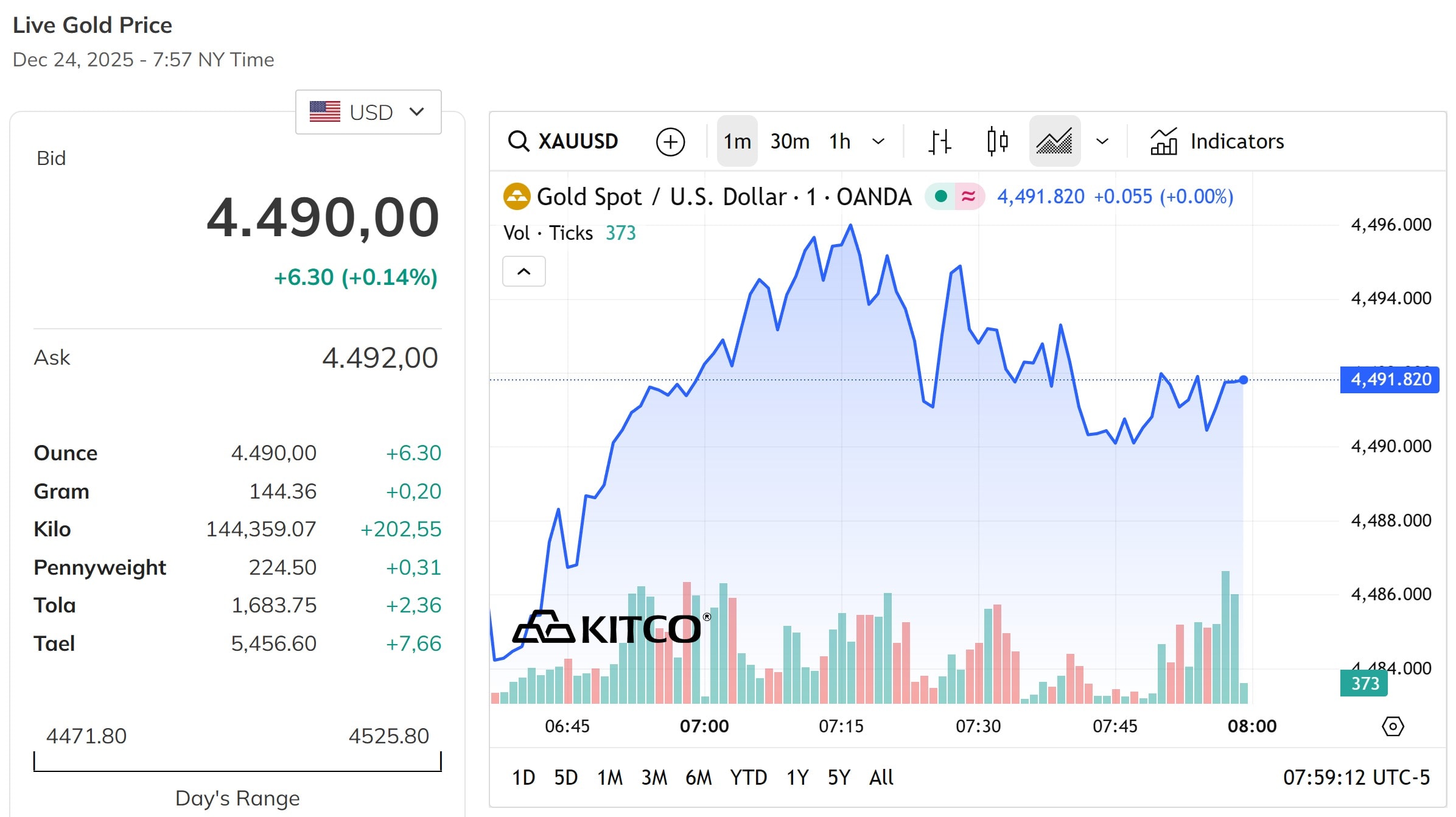Open the USD currency dropdown
This screenshot has height=817, width=1456.
click(368, 112)
